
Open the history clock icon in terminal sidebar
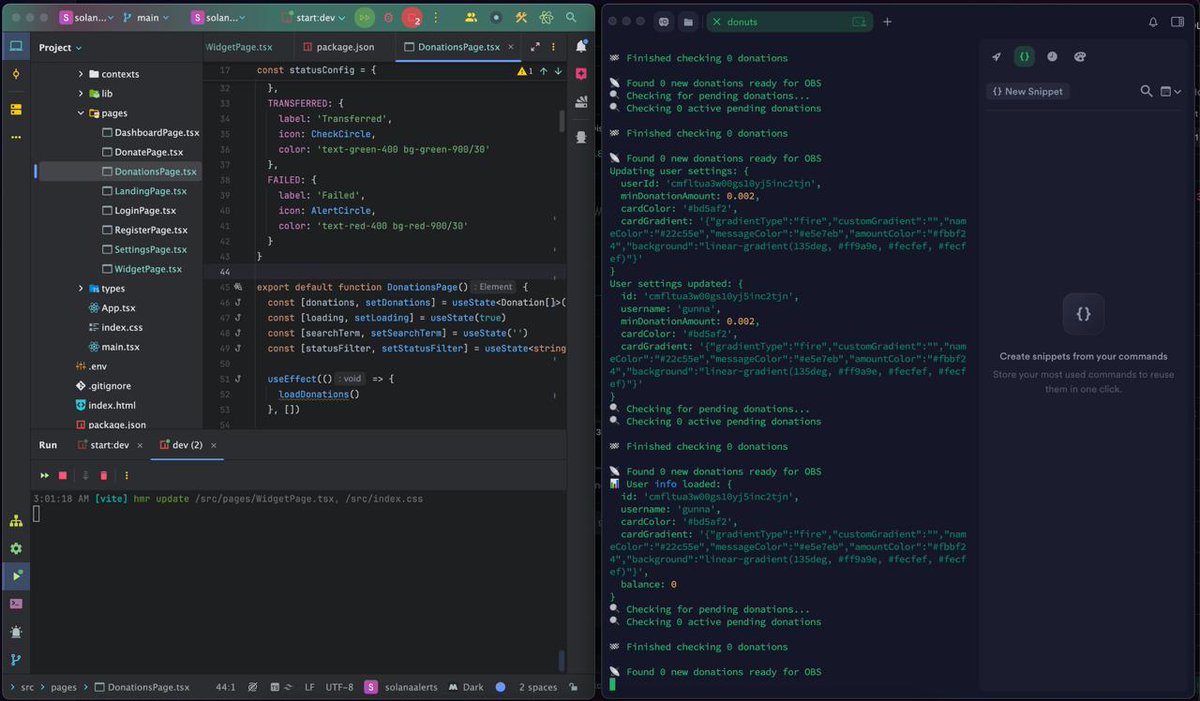click(x=1052, y=57)
